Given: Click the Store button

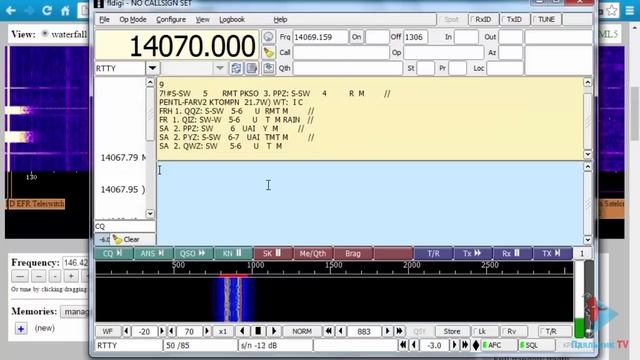Looking at the screenshot, I should (x=452, y=331).
